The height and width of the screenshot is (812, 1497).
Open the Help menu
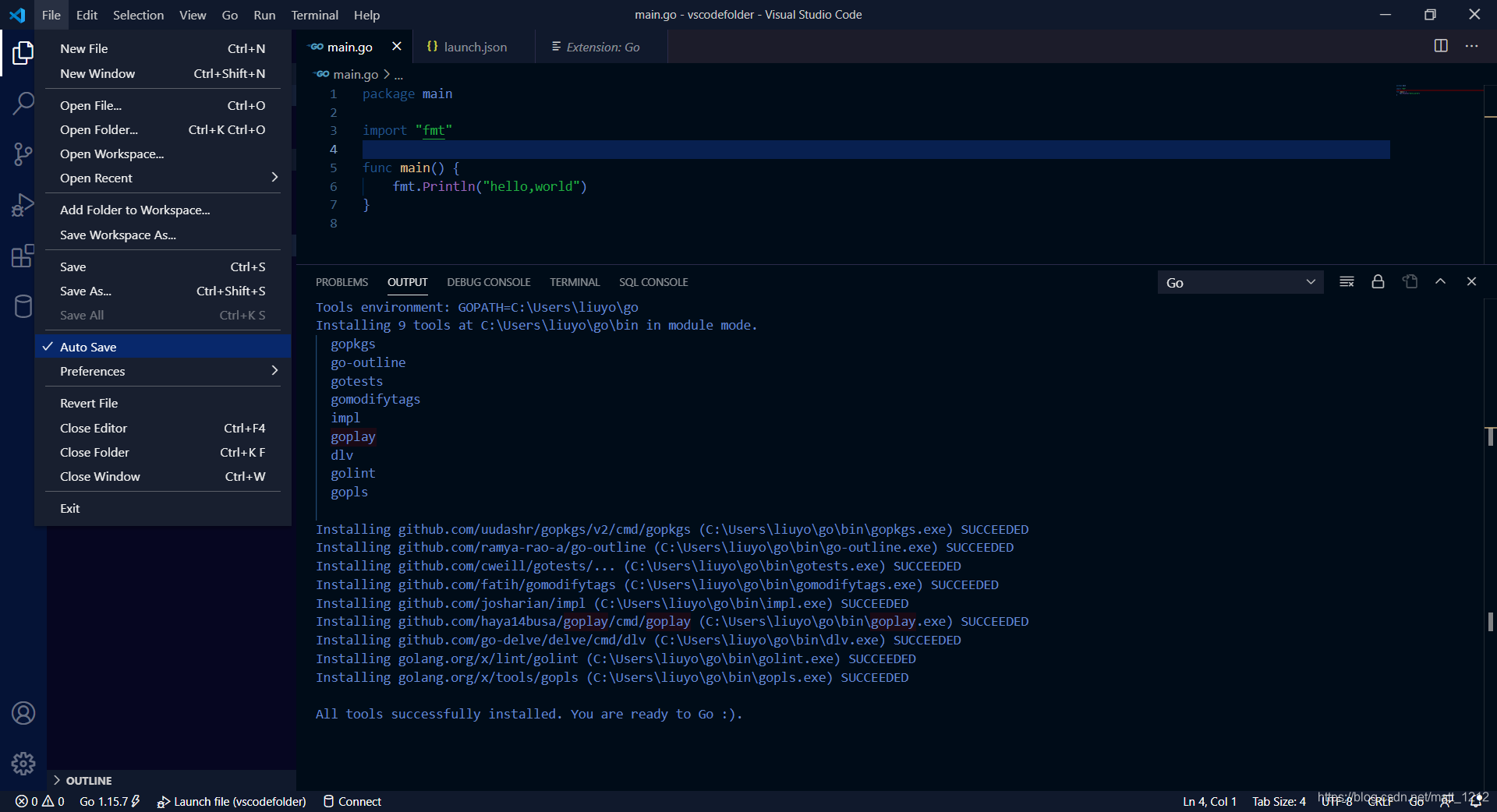pyautogui.click(x=366, y=15)
